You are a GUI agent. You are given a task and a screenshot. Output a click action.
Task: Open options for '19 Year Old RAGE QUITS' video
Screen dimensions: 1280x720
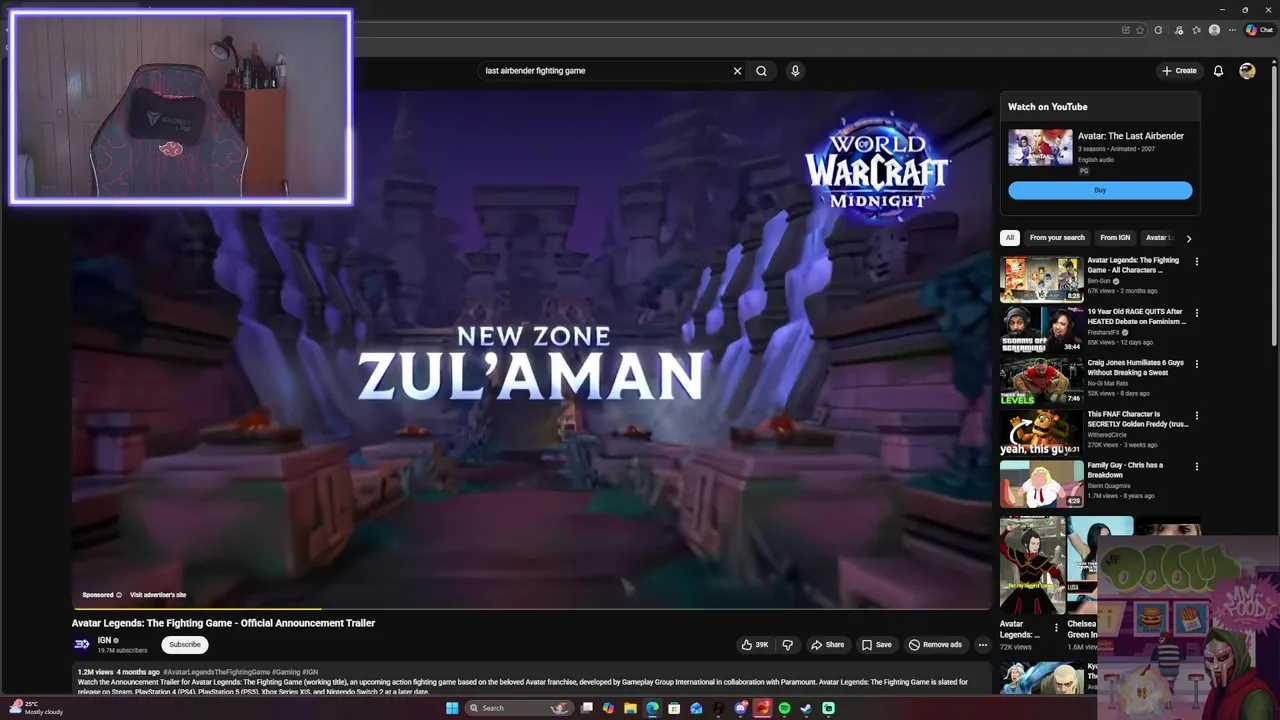coord(1197,313)
